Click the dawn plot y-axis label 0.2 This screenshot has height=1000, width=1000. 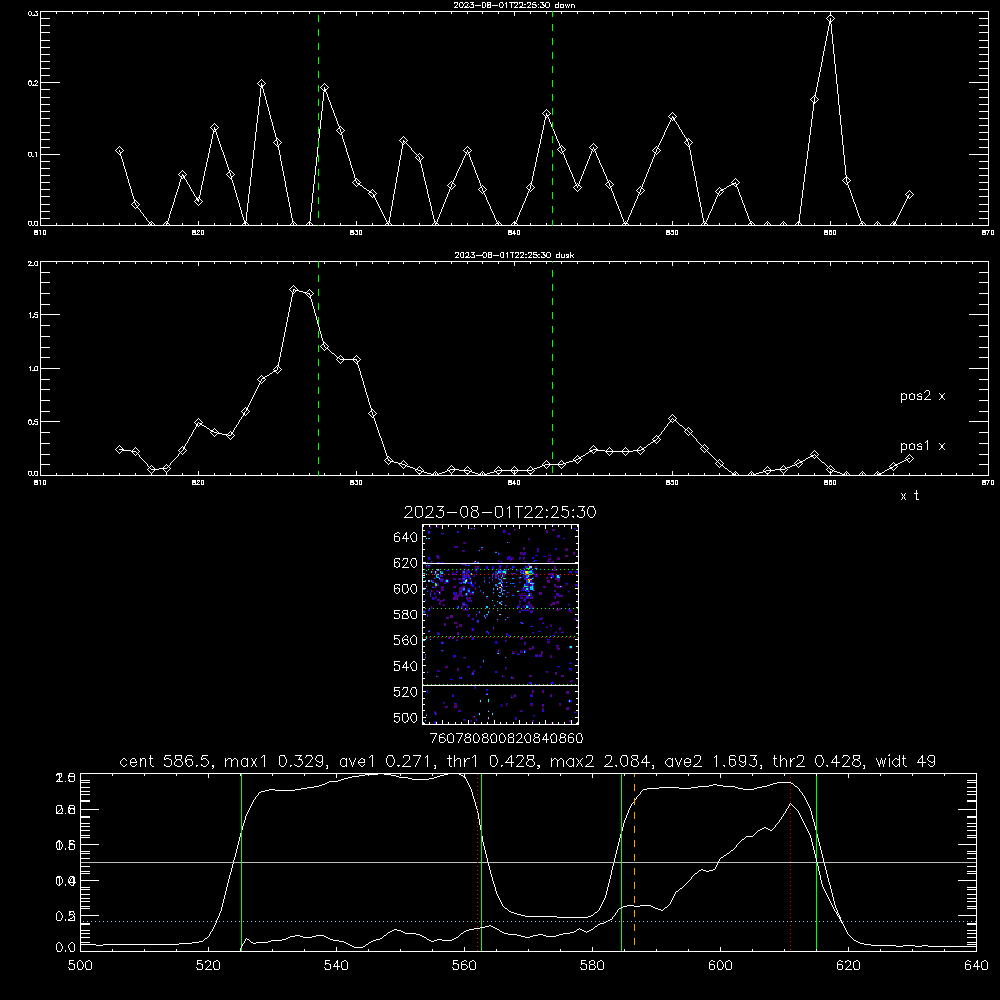point(33,83)
